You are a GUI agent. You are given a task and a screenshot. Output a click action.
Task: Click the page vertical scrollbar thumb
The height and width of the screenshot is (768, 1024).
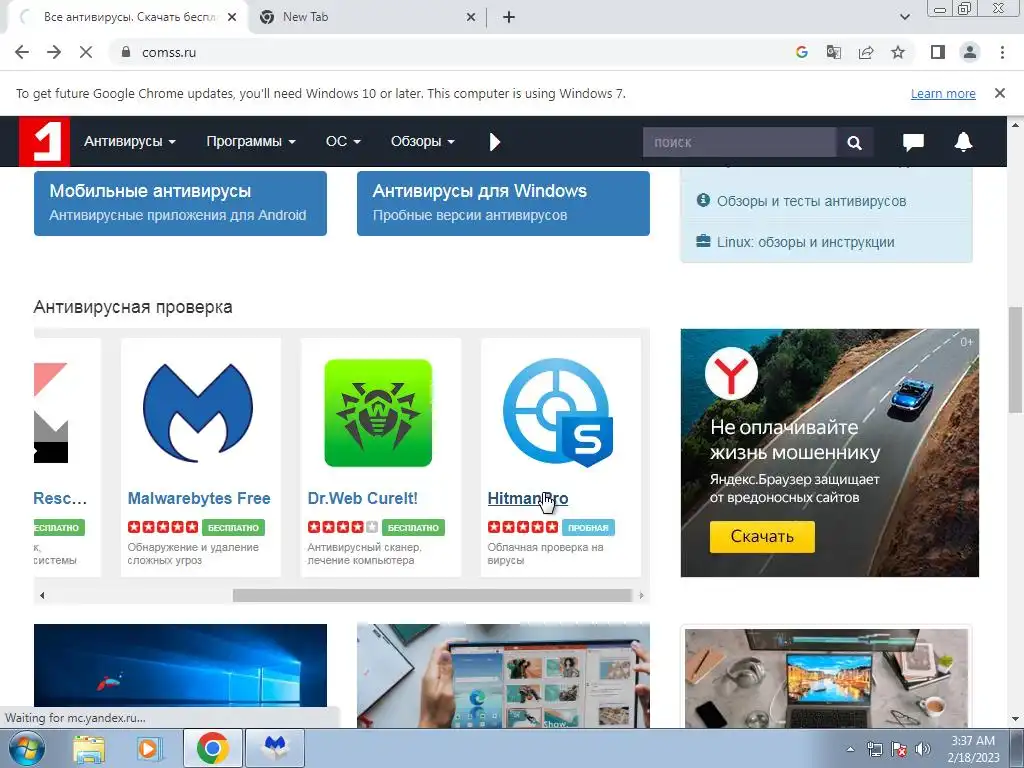(x=1015, y=359)
